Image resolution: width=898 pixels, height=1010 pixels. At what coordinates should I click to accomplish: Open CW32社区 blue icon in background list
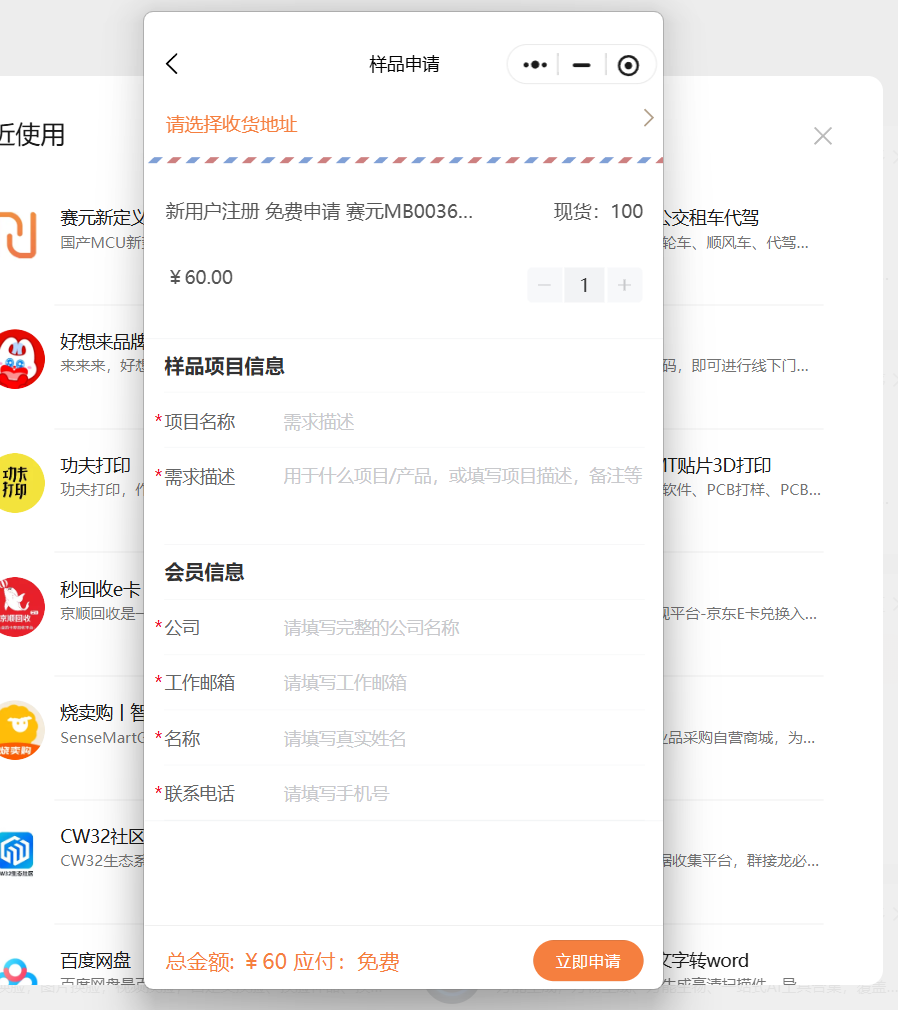coord(17,852)
